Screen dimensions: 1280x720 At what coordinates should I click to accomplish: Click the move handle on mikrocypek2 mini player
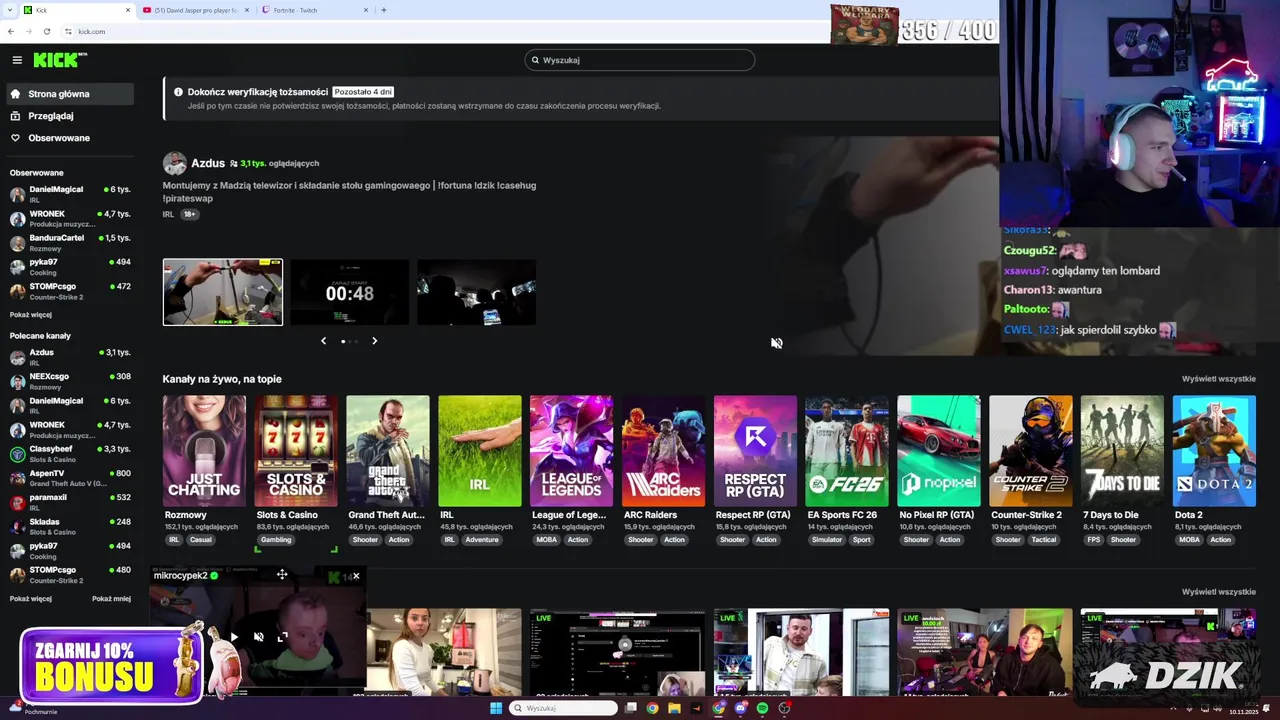pyautogui.click(x=282, y=575)
